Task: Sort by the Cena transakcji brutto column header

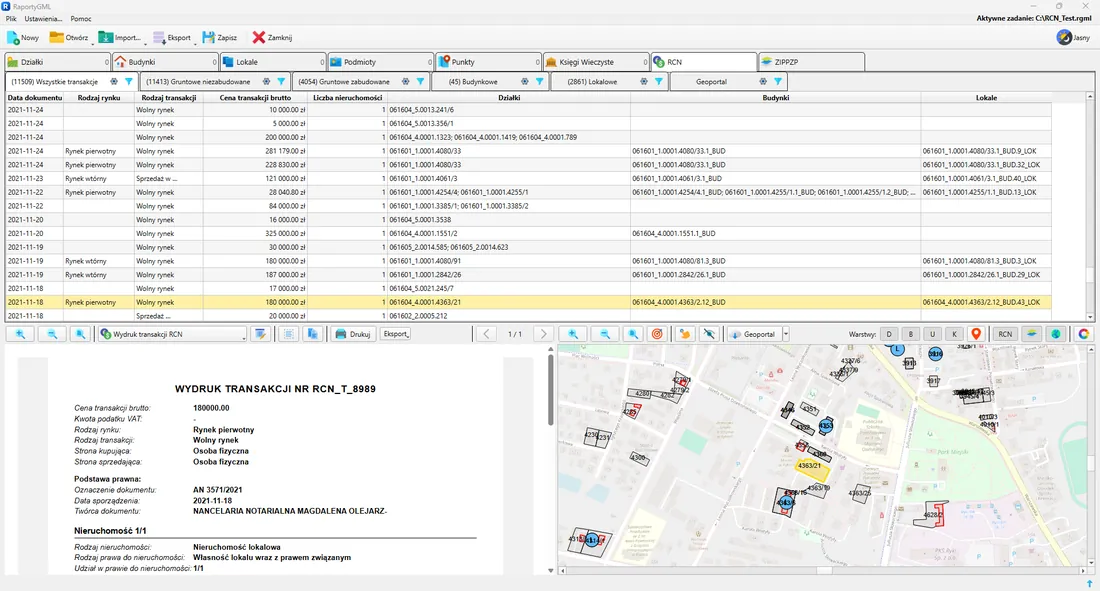Action: (x=255, y=98)
